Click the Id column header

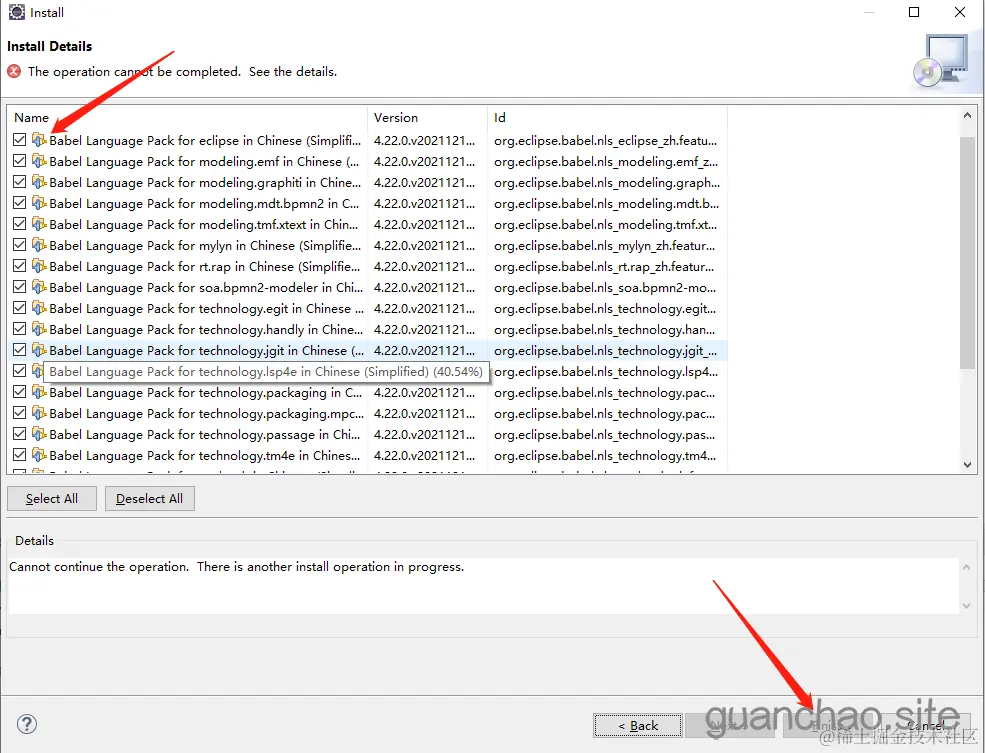(607, 117)
